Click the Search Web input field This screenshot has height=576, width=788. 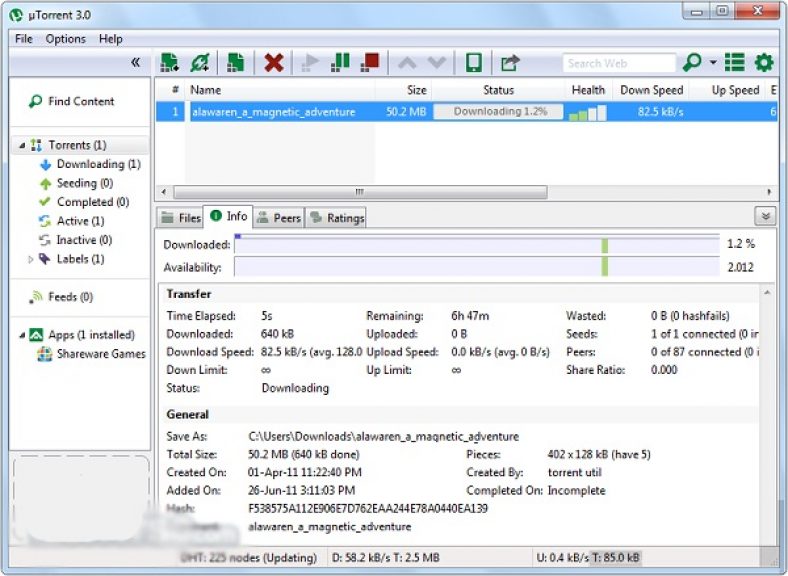[x=619, y=63]
